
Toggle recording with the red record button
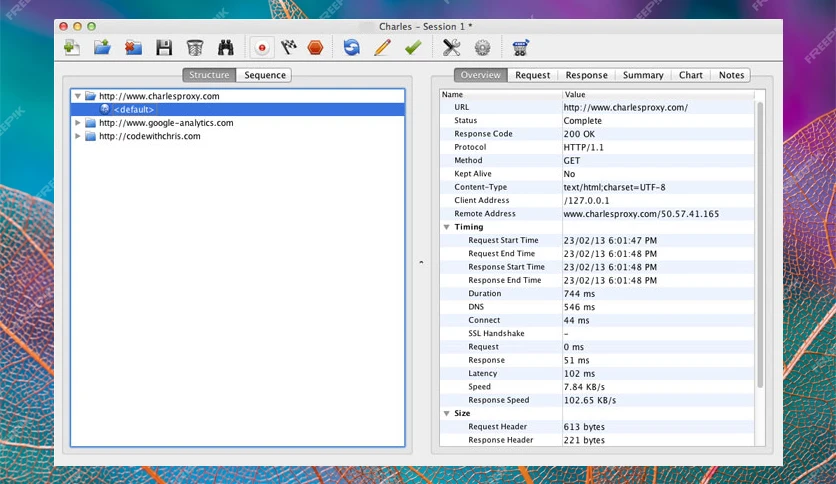point(262,47)
